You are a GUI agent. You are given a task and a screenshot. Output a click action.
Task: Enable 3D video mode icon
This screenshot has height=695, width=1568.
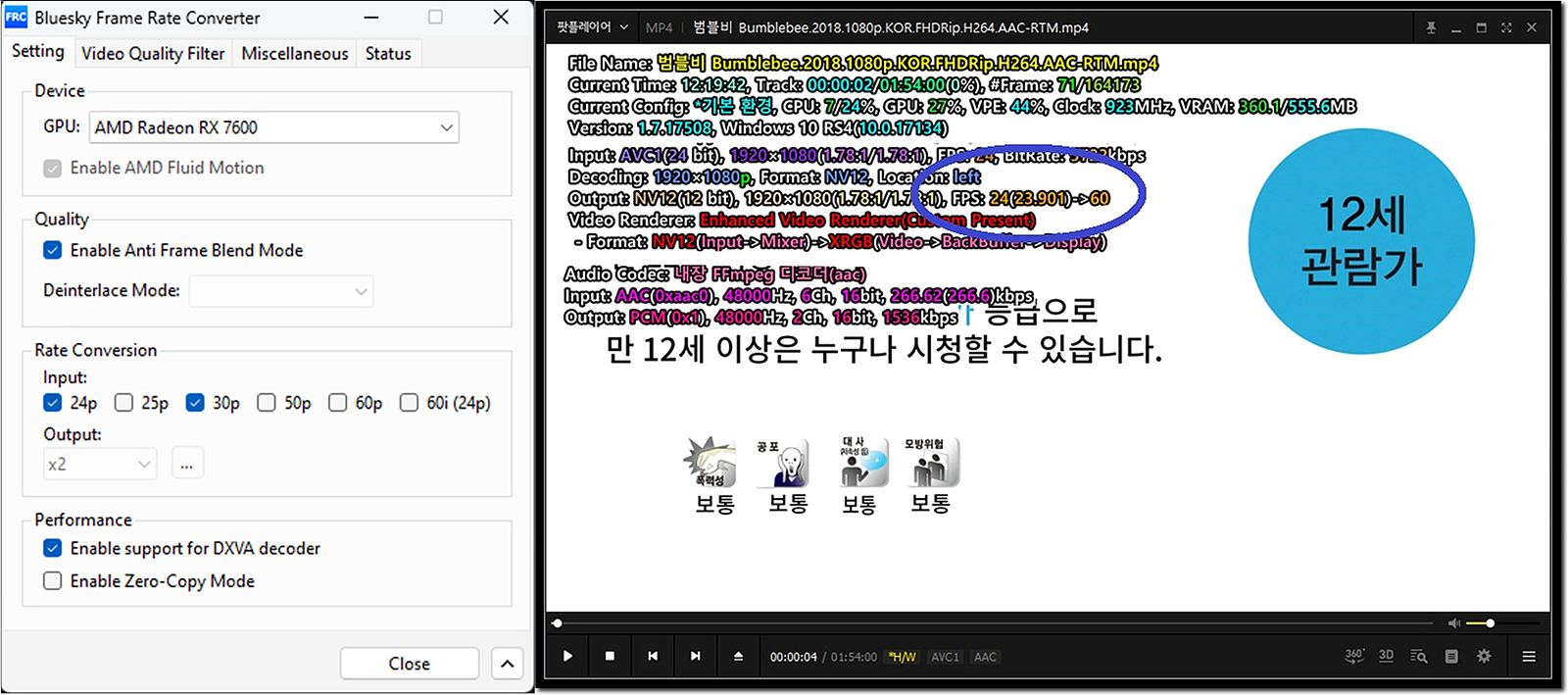pos(1386,656)
